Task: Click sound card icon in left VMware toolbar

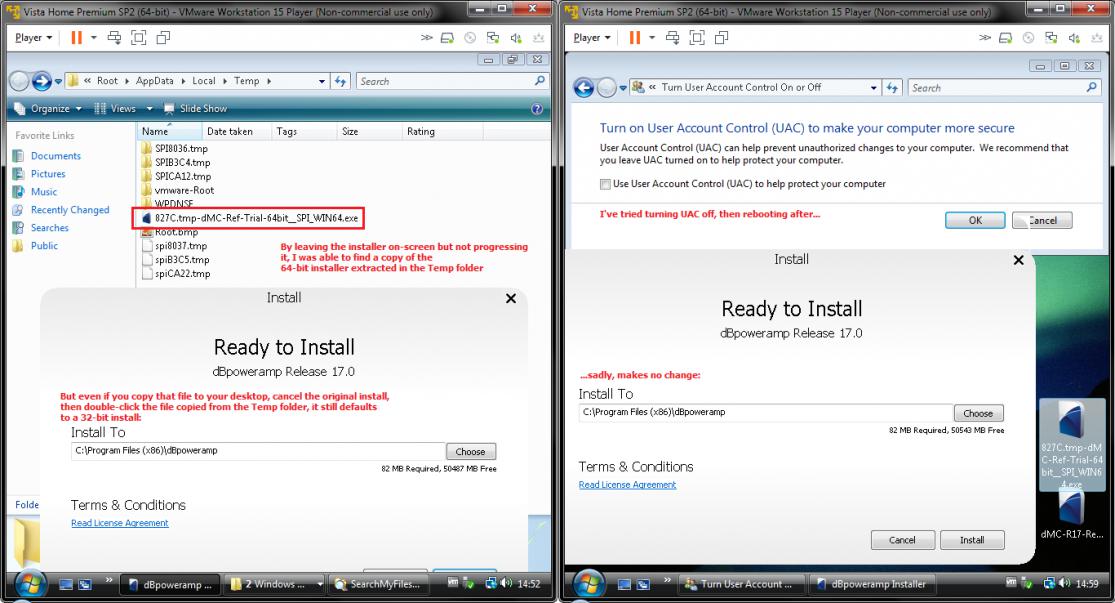Action: click(x=516, y=38)
